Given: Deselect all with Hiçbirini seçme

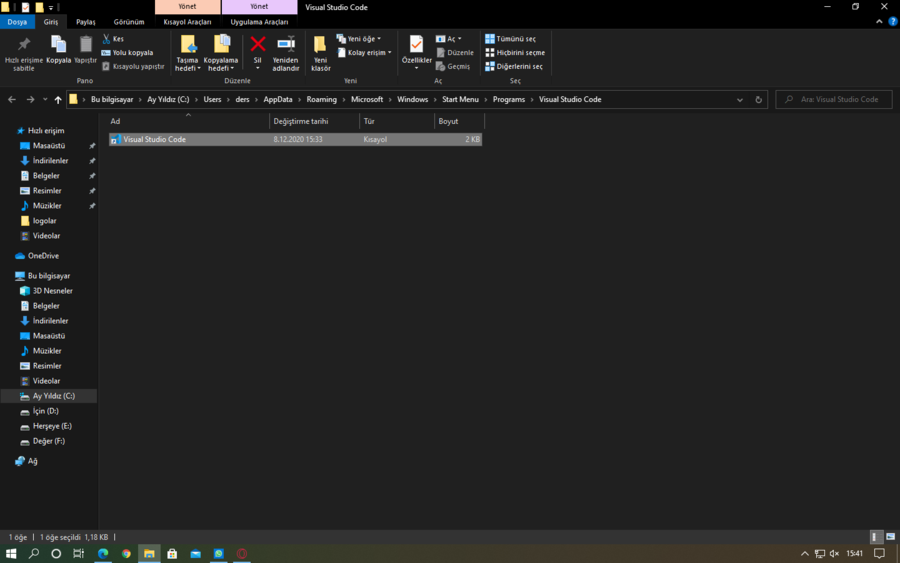Looking at the screenshot, I should (515, 52).
